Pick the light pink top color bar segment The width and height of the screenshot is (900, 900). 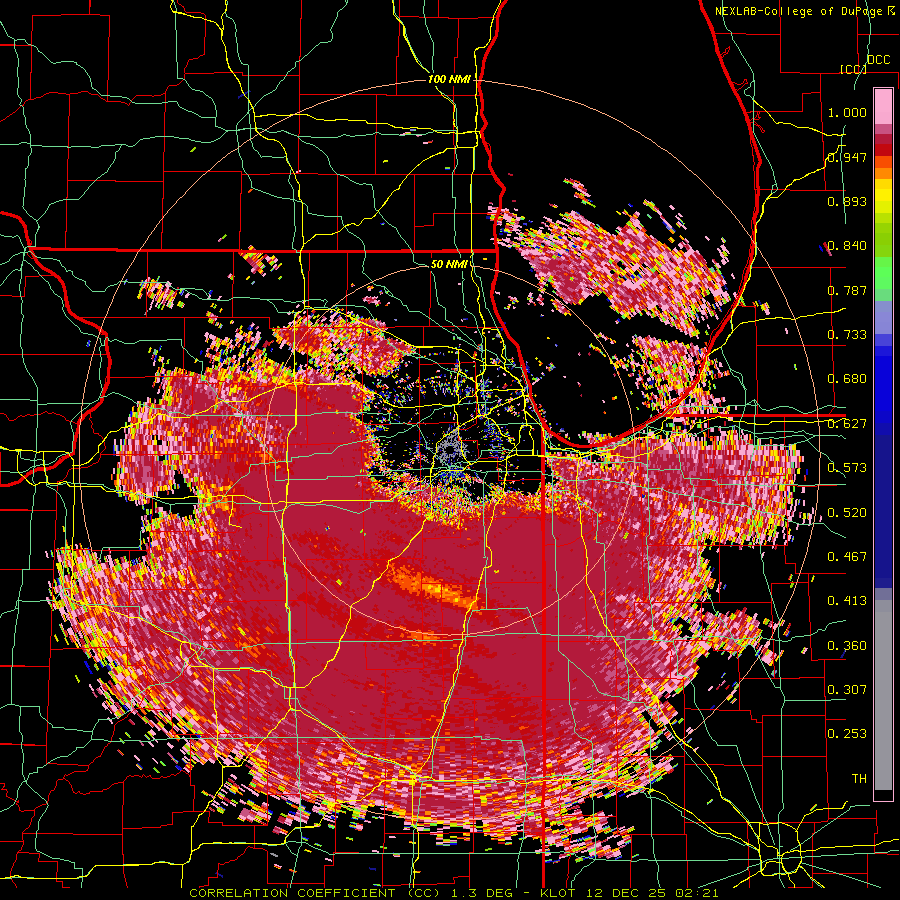pyautogui.click(x=883, y=106)
